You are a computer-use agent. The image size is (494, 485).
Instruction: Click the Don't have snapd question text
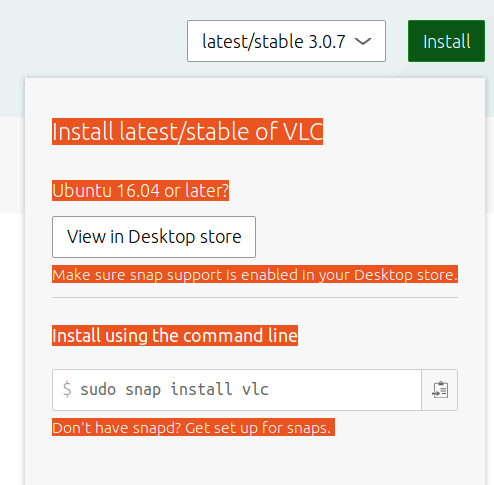117,428
